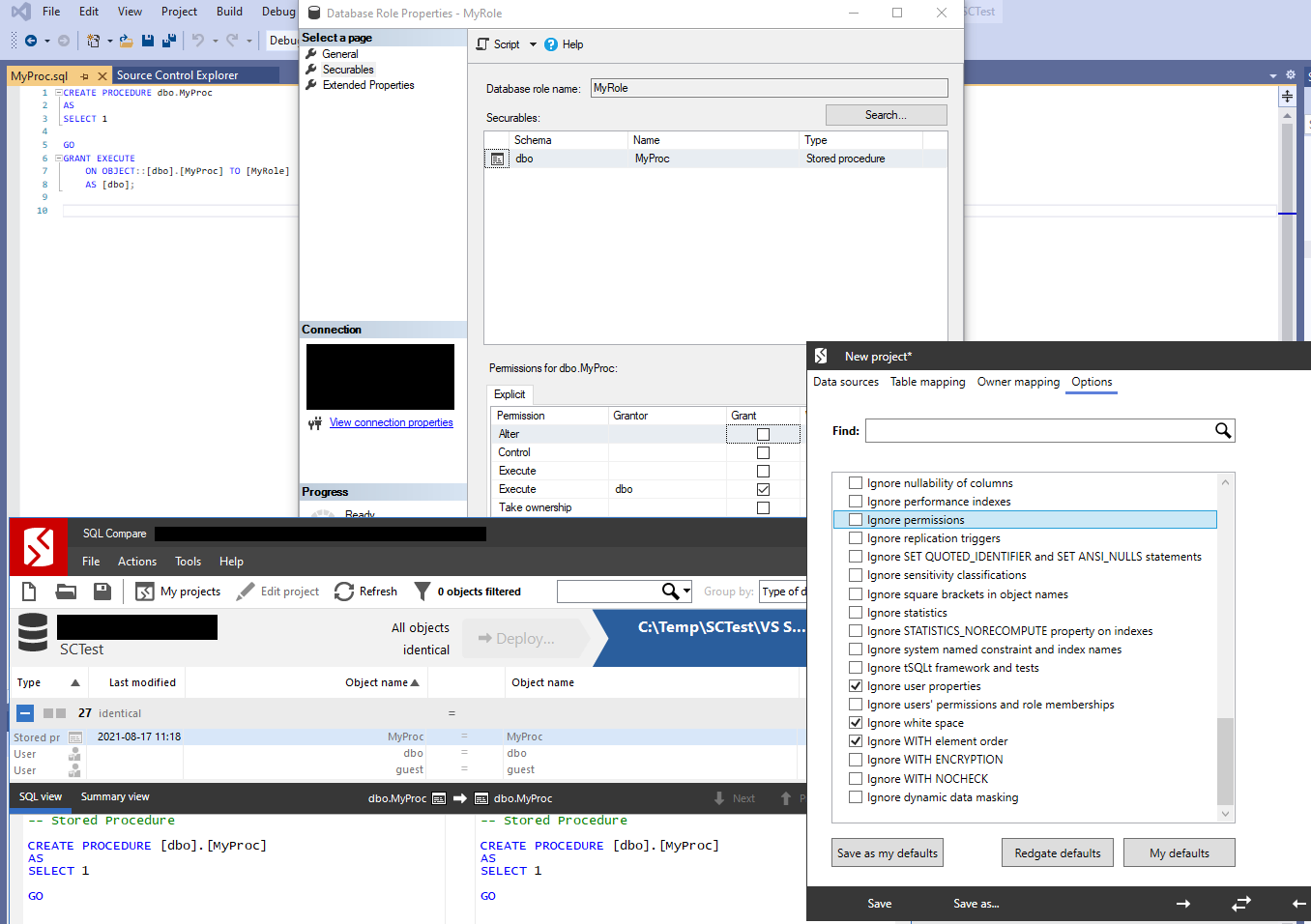Enable Ignore permissions option
This screenshot has height=924, width=1311.
tap(856, 520)
